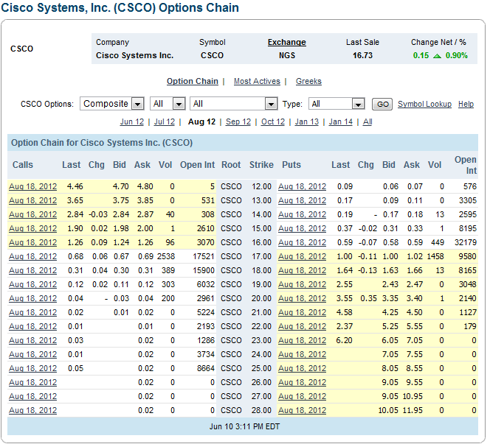
Task: Open the Composite exchange dropdown
Action: [112, 104]
